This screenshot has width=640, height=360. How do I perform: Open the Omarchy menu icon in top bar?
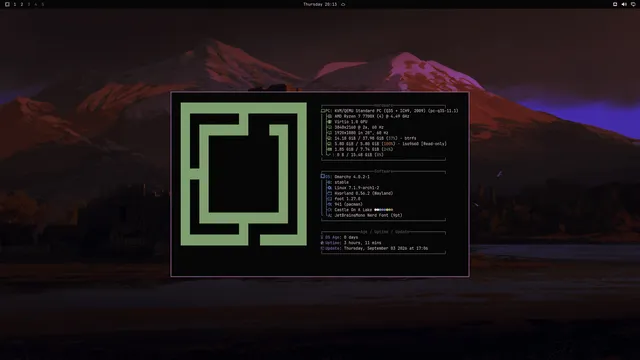point(7,4)
